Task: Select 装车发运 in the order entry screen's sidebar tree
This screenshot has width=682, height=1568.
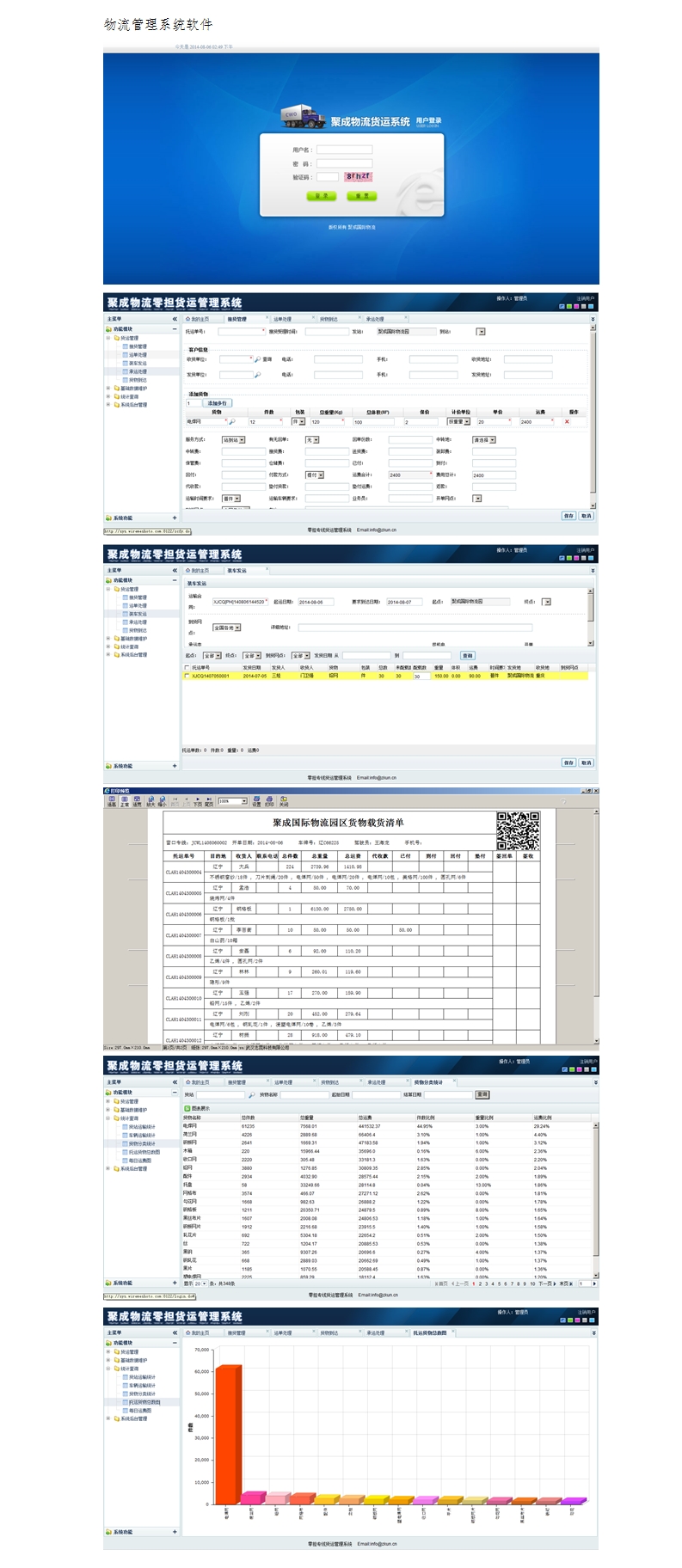Action: (136, 364)
